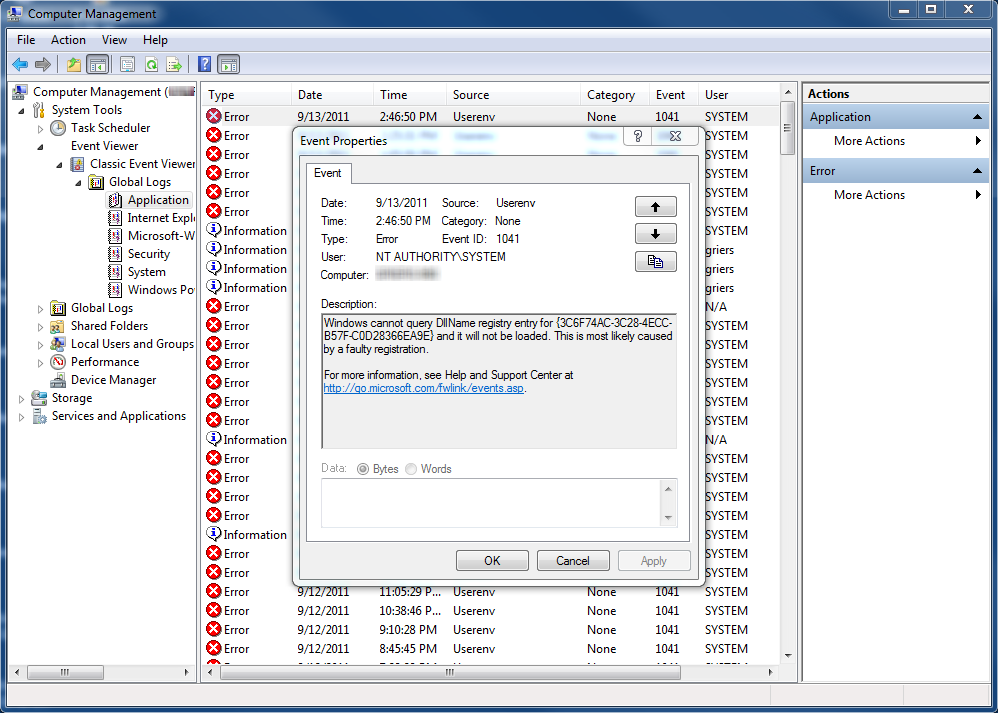Select the Bytes radio button
This screenshot has width=998, height=713.
pos(364,469)
